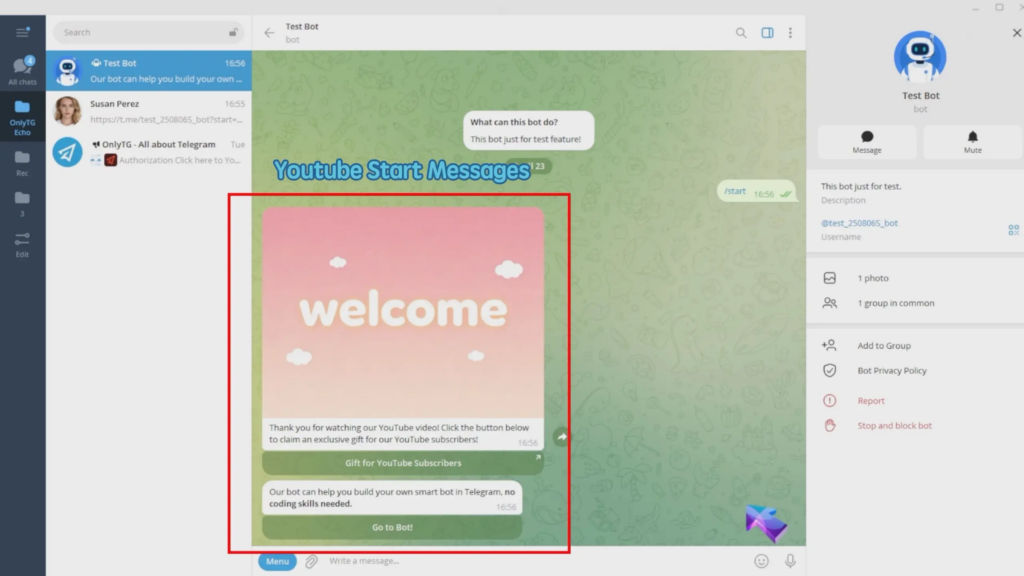Open the Telegram hamburger menu
Screen dimensions: 1024x576
pos(22,31)
